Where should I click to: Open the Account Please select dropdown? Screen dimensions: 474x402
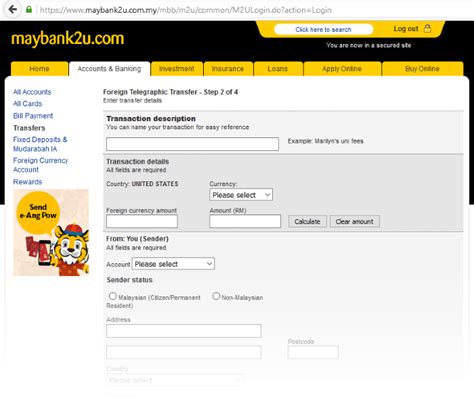(x=173, y=264)
